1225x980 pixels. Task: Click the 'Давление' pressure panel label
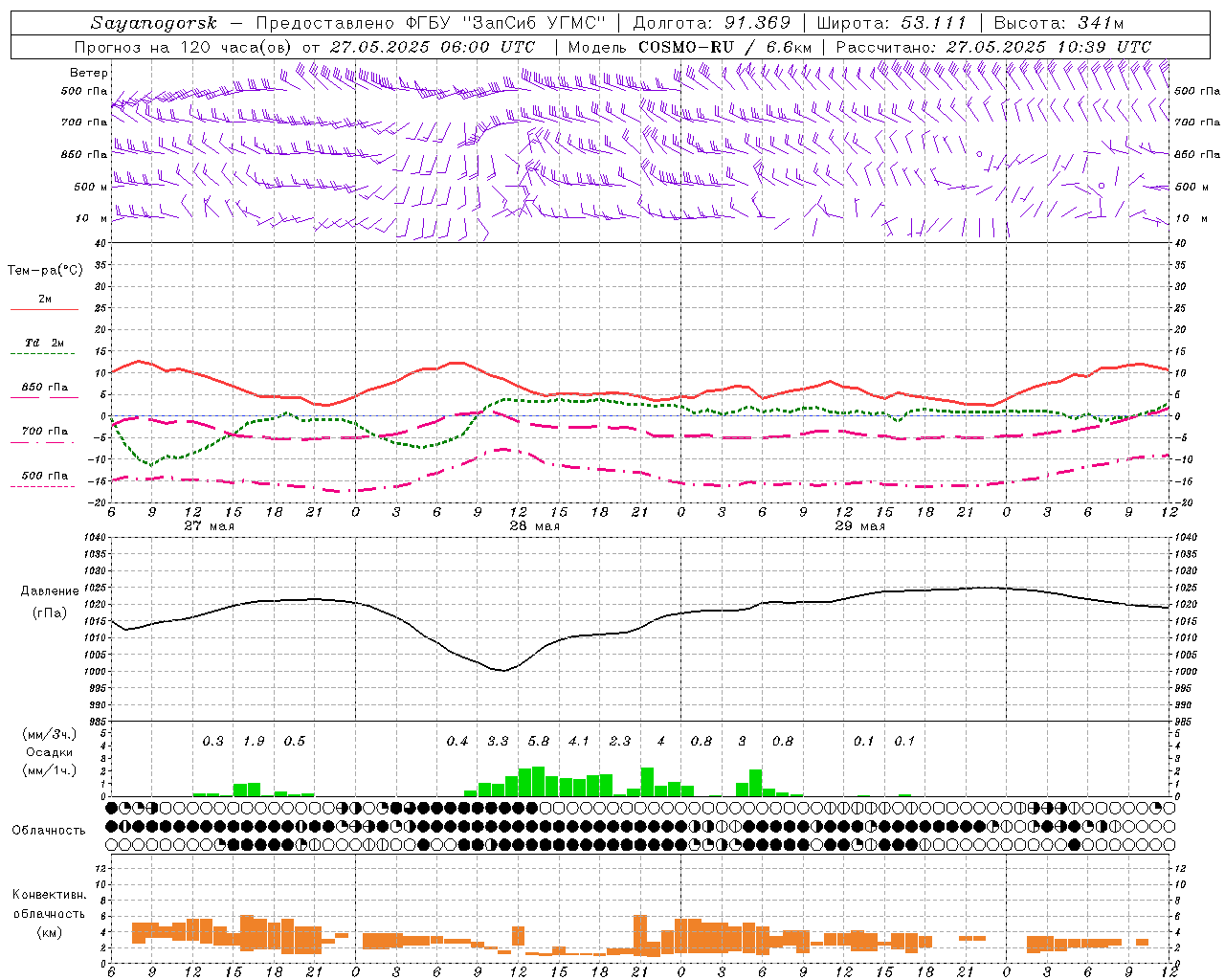(50, 591)
